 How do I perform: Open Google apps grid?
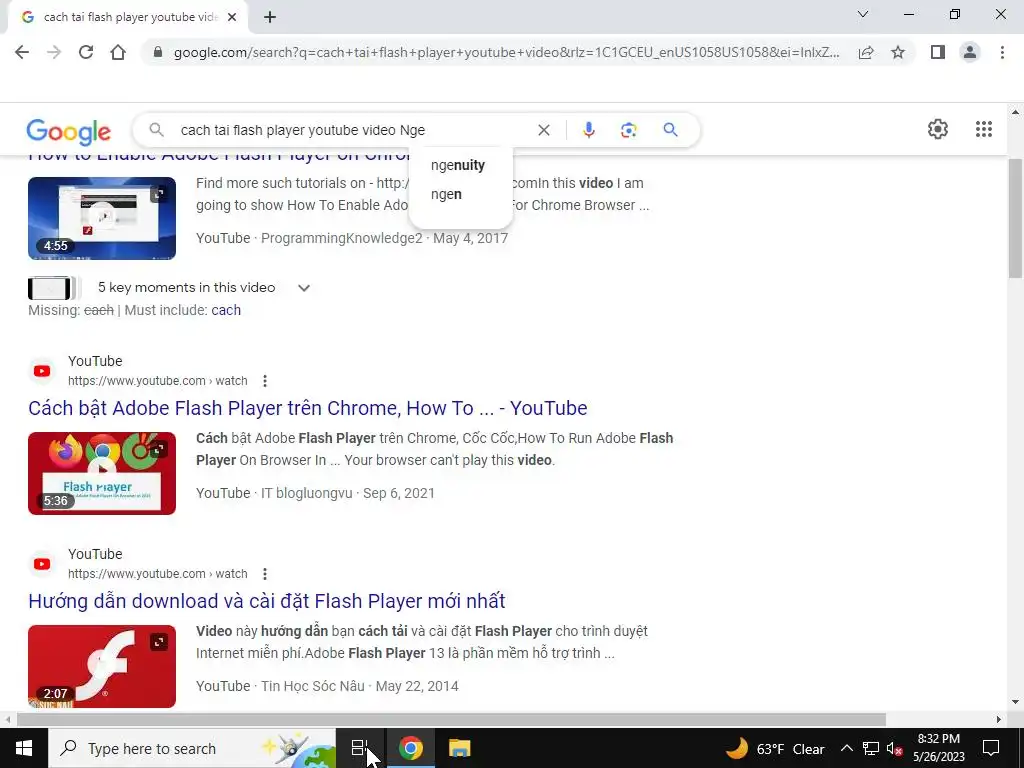click(984, 129)
